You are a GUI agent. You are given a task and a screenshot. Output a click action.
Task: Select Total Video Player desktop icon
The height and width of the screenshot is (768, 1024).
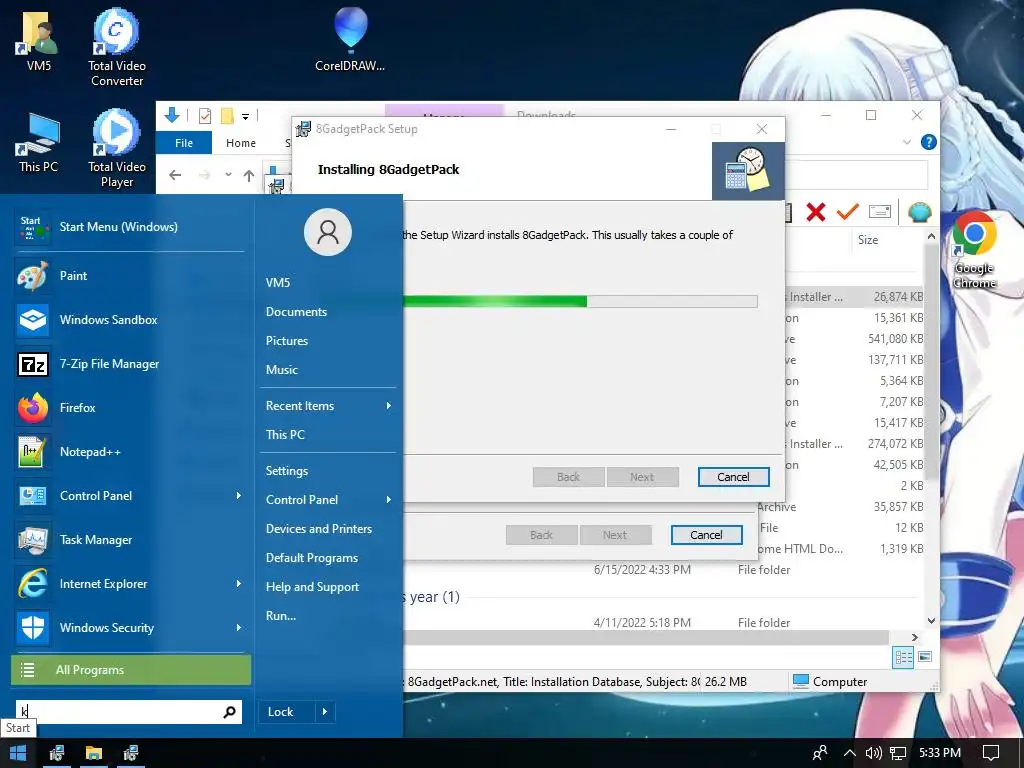[117, 149]
